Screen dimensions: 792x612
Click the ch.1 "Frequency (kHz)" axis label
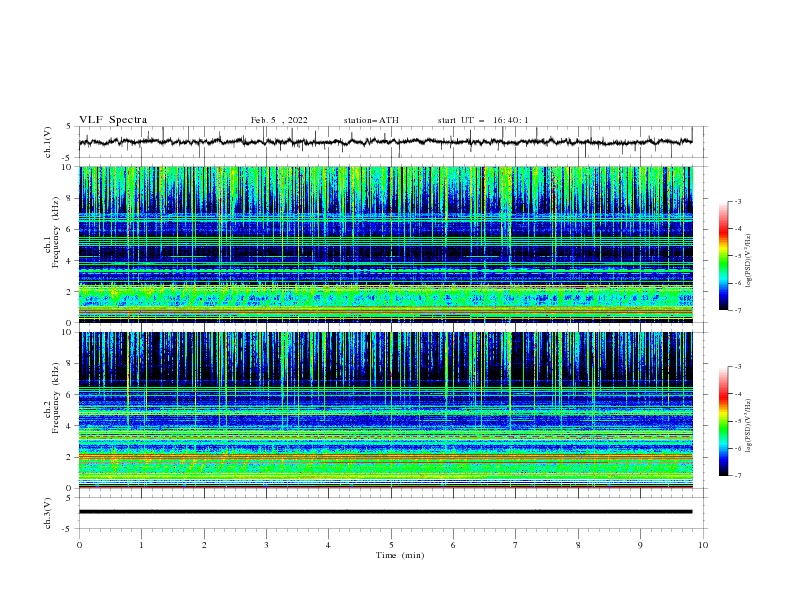[x=56, y=230]
